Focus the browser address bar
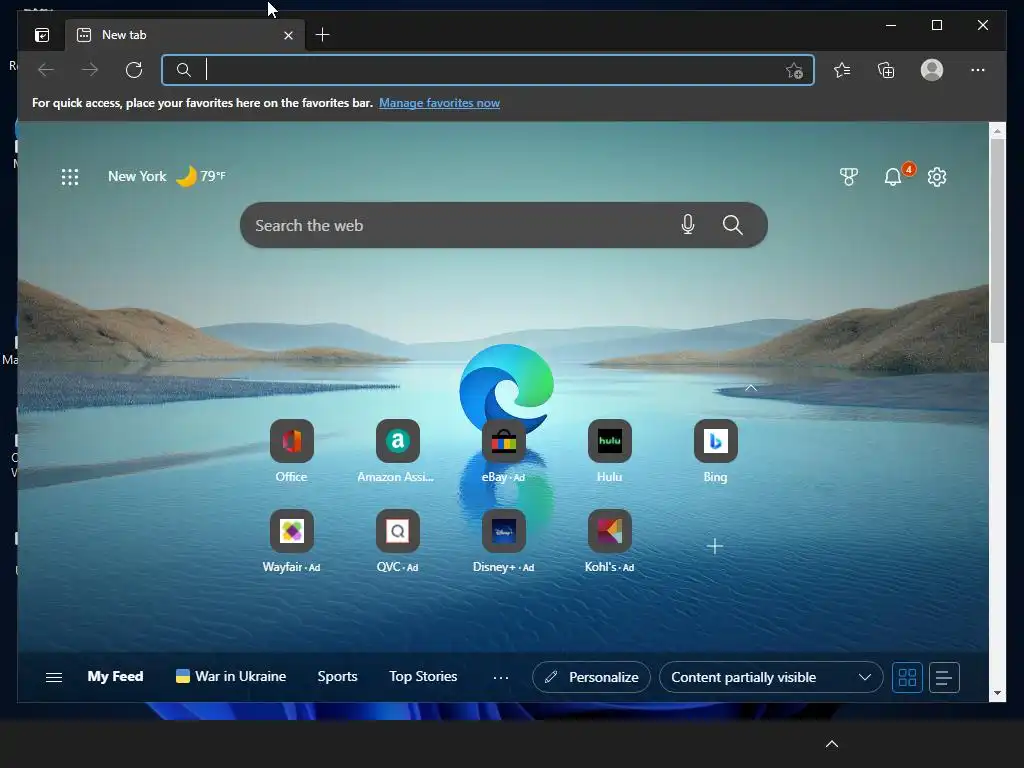 tap(487, 70)
